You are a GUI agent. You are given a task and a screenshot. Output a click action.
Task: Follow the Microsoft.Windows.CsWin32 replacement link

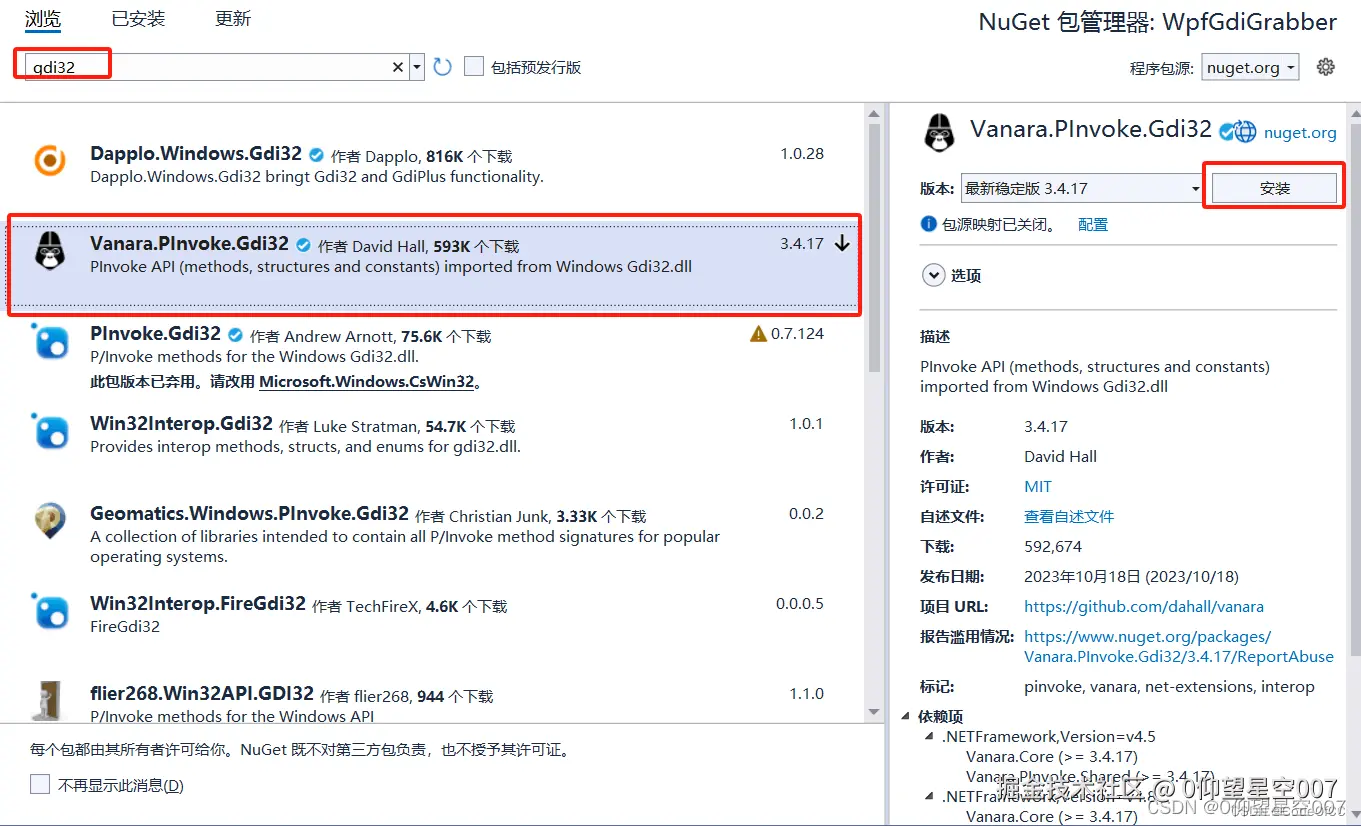[x=366, y=382]
